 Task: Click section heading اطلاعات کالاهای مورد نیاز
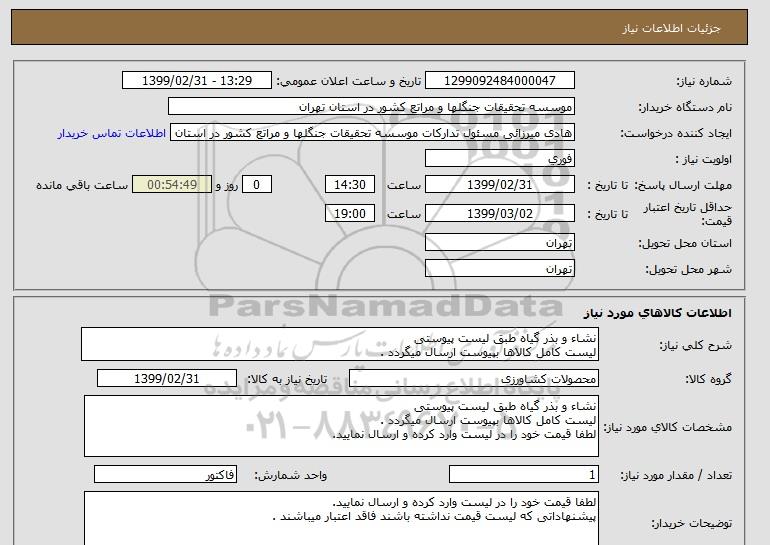pos(658,313)
